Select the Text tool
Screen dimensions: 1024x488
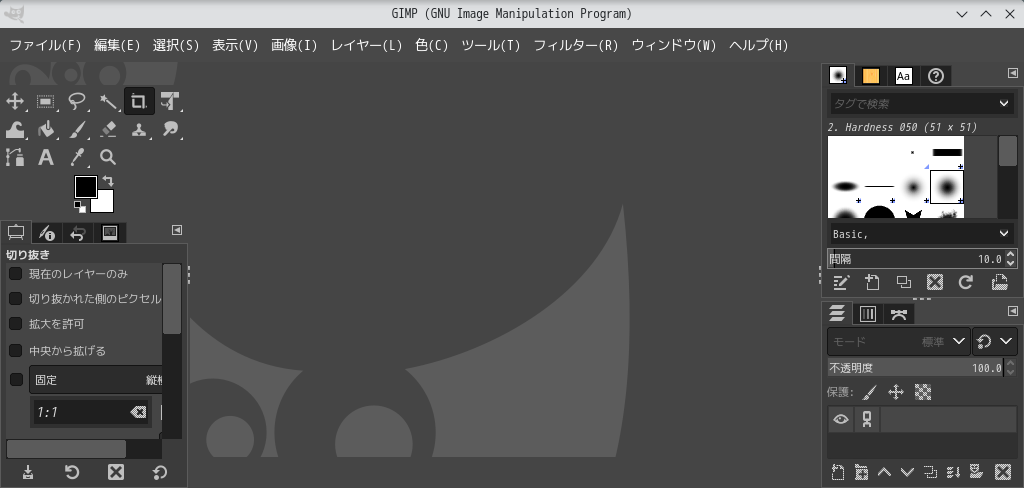pos(46,157)
